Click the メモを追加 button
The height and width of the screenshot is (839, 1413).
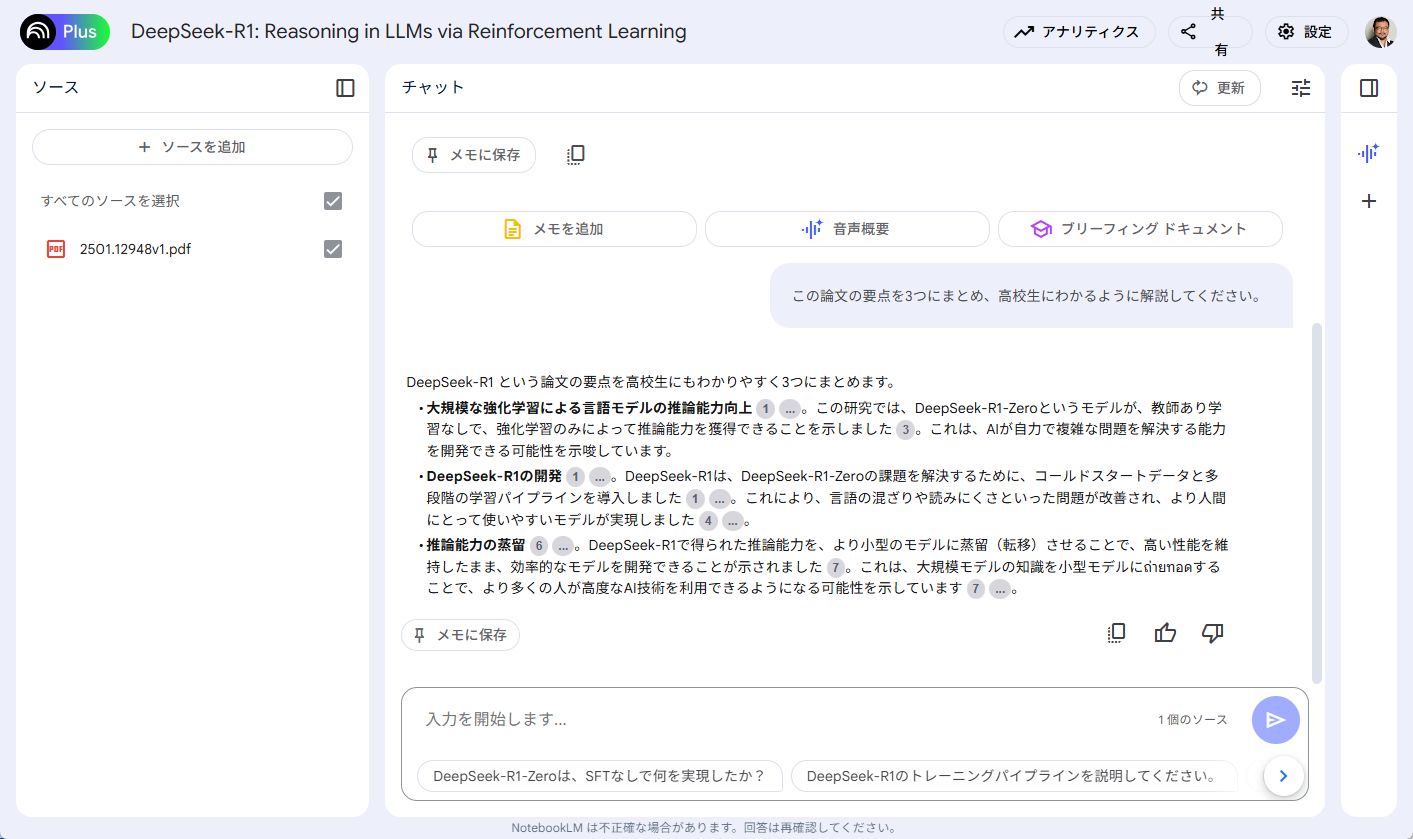553,228
